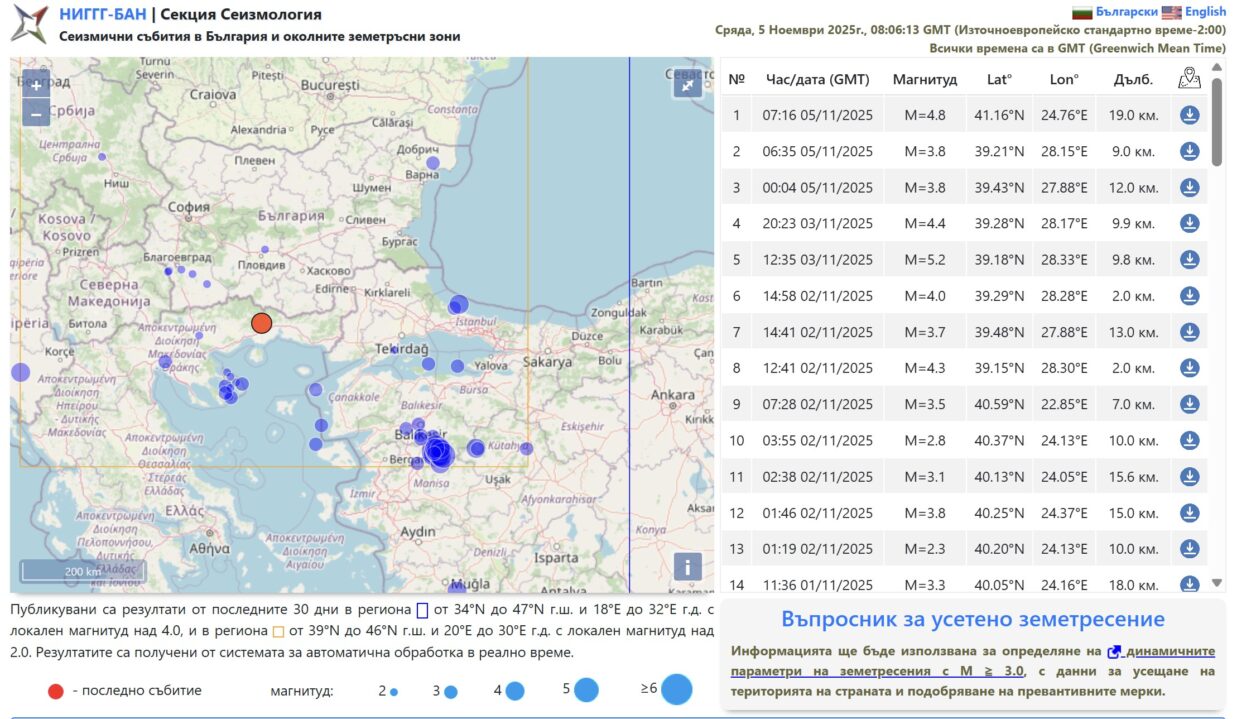Click the red latest event marker on map
The image size is (1256, 719).
(x=261, y=323)
